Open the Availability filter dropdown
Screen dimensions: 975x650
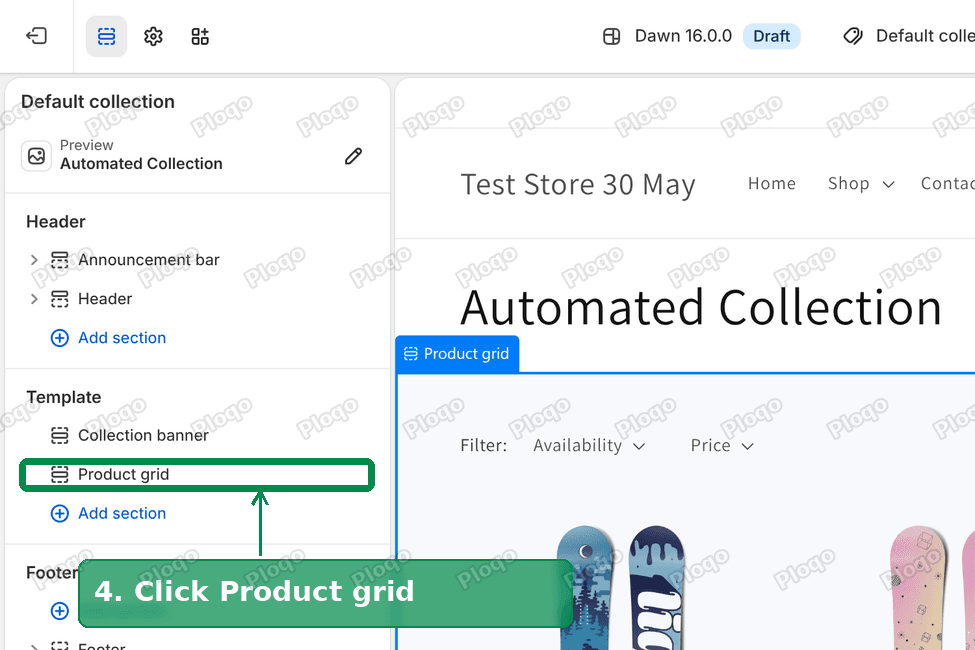589,445
